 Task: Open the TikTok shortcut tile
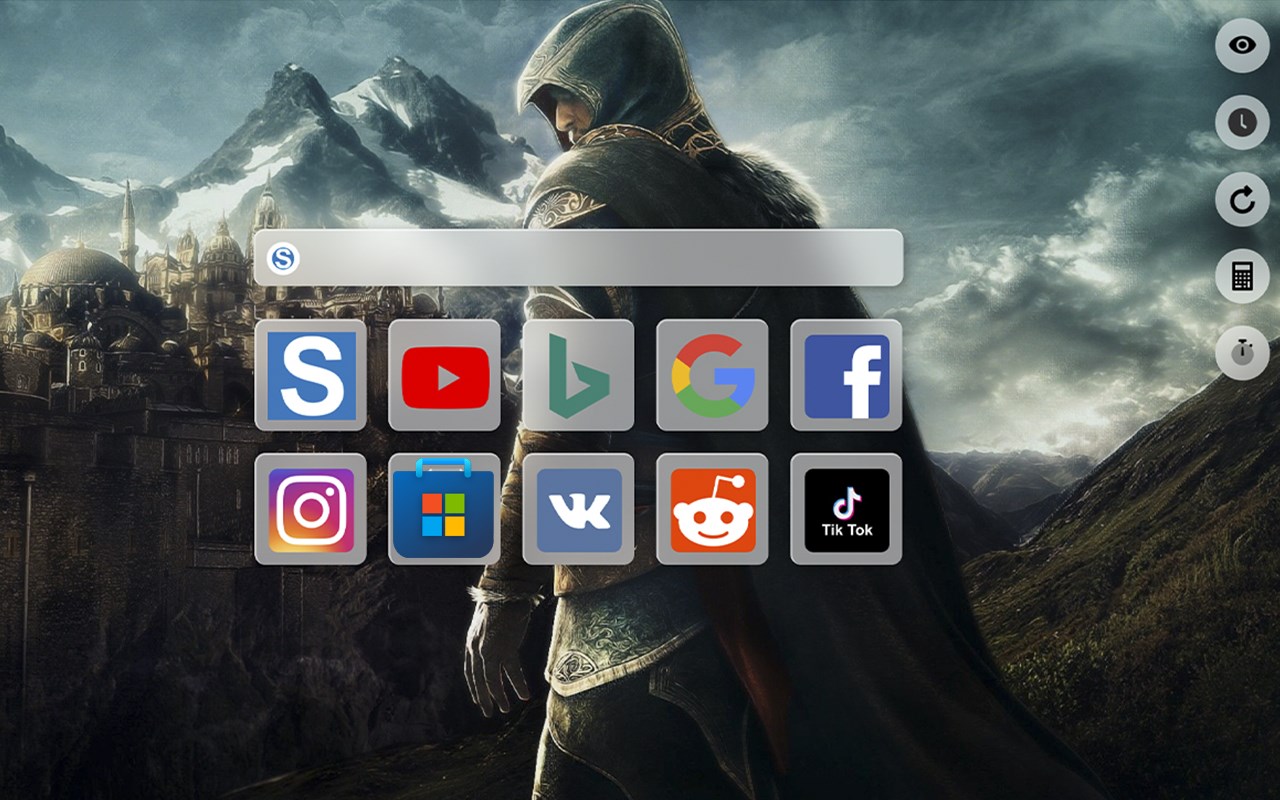(x=846, y=509)
